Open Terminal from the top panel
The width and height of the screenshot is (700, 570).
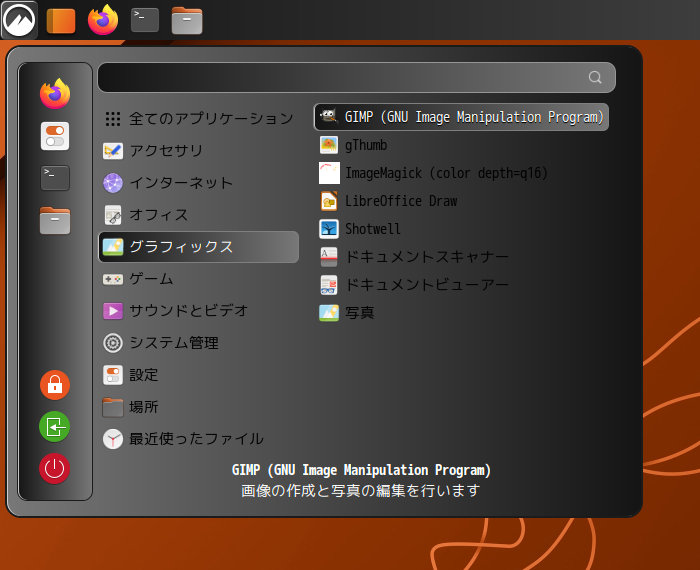[x=145, y=20]
